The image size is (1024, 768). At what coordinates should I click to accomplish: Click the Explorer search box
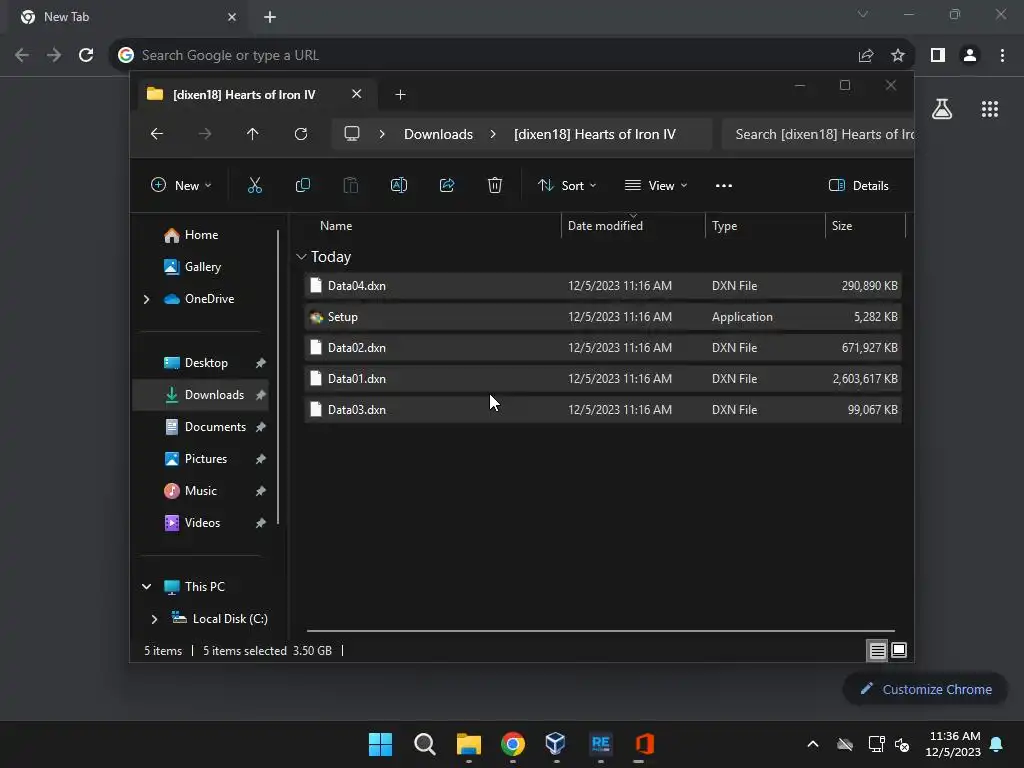pyautogui.click(x=818, y=134)
